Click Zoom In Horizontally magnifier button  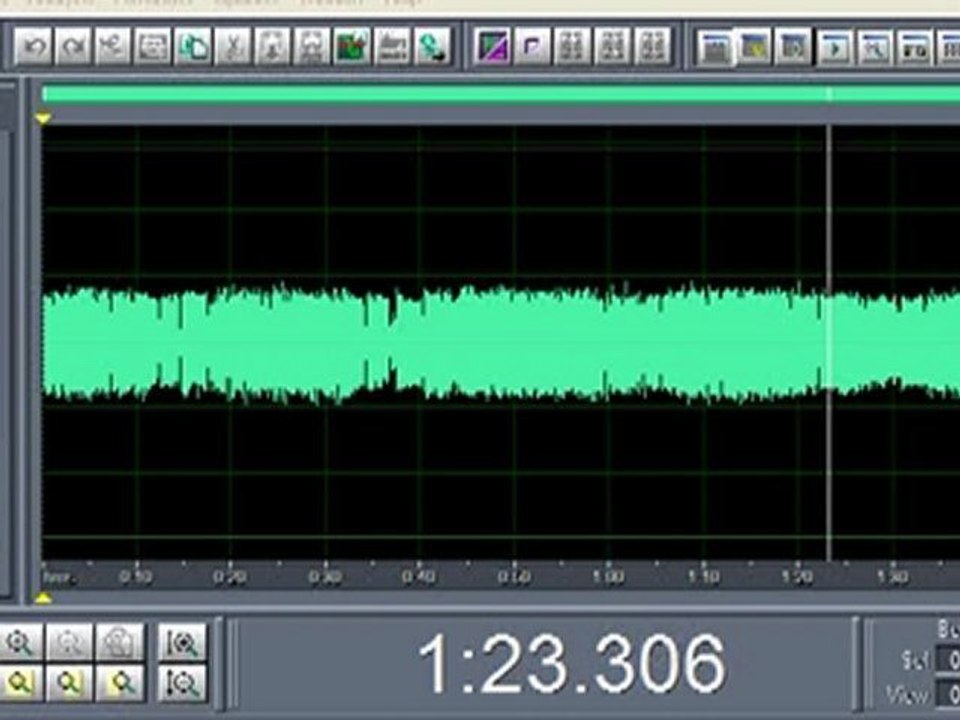[20, 642]
